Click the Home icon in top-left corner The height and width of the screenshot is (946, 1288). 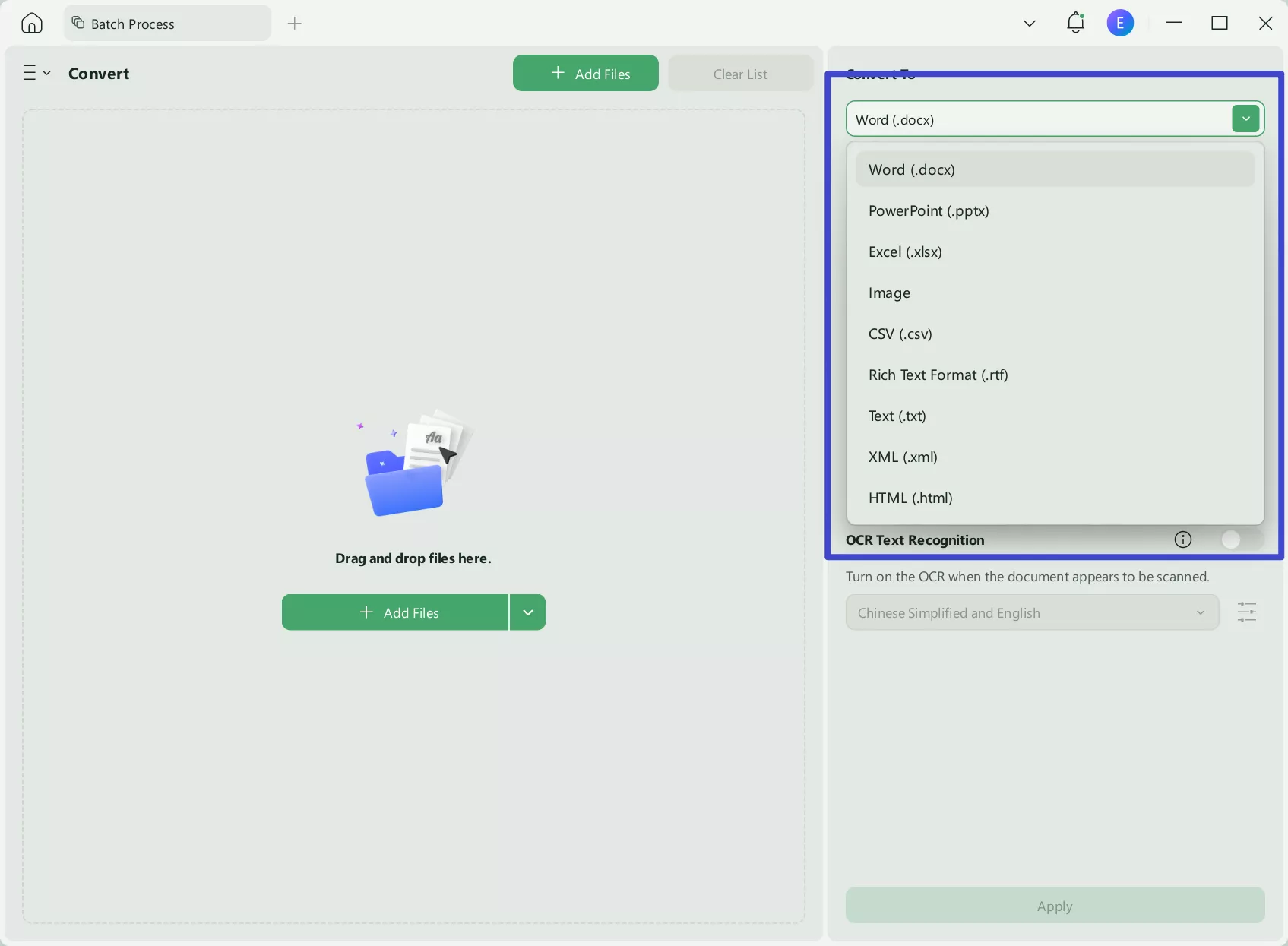coord(31,23)
